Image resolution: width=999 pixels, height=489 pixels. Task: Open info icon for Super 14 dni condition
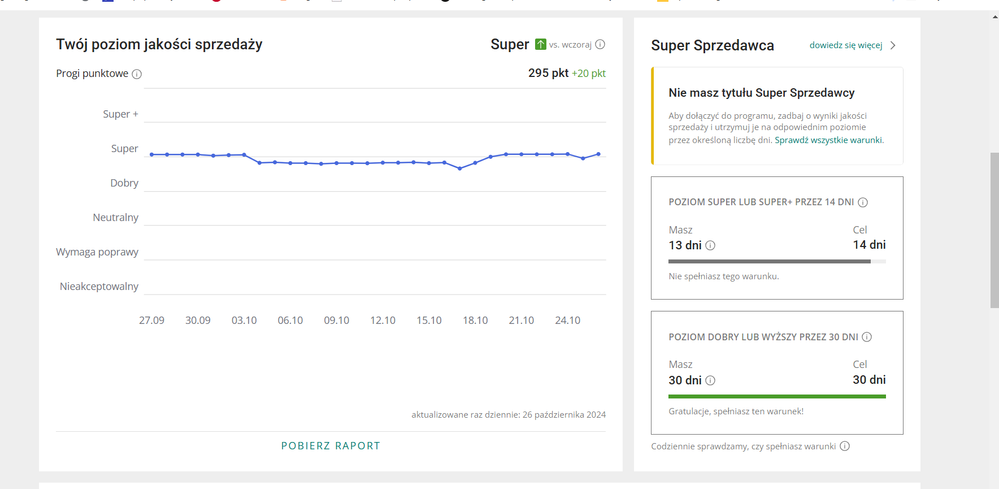click(862, 202)
